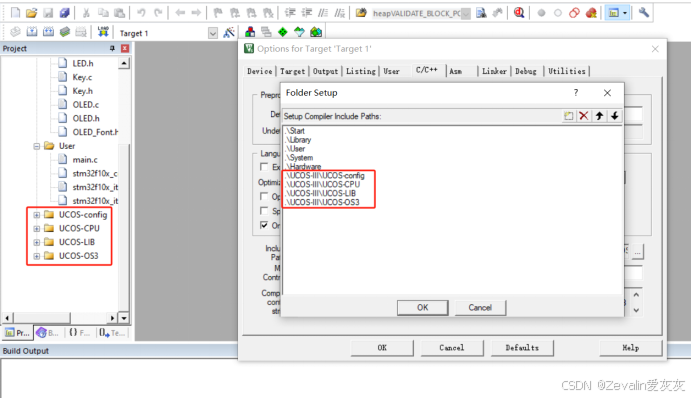692x399 pixels.
Task: Uncheck the checked 'On' checkbox
Action: click(264, 225)
